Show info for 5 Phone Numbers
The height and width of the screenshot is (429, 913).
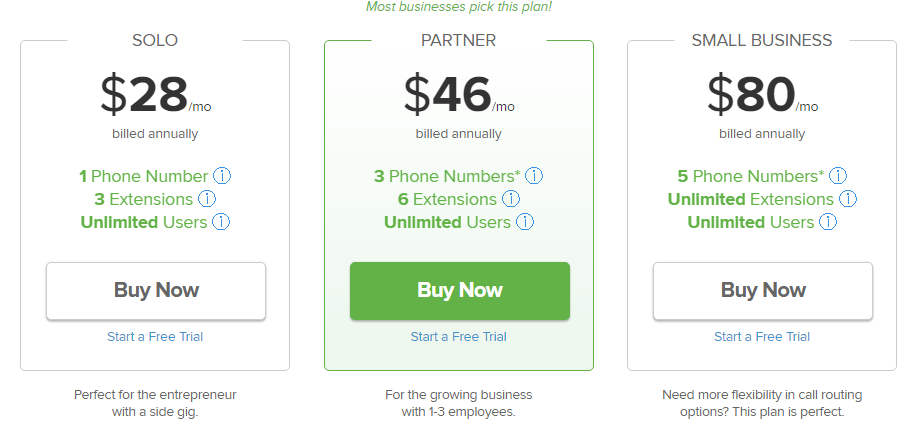tap(838, 176)
